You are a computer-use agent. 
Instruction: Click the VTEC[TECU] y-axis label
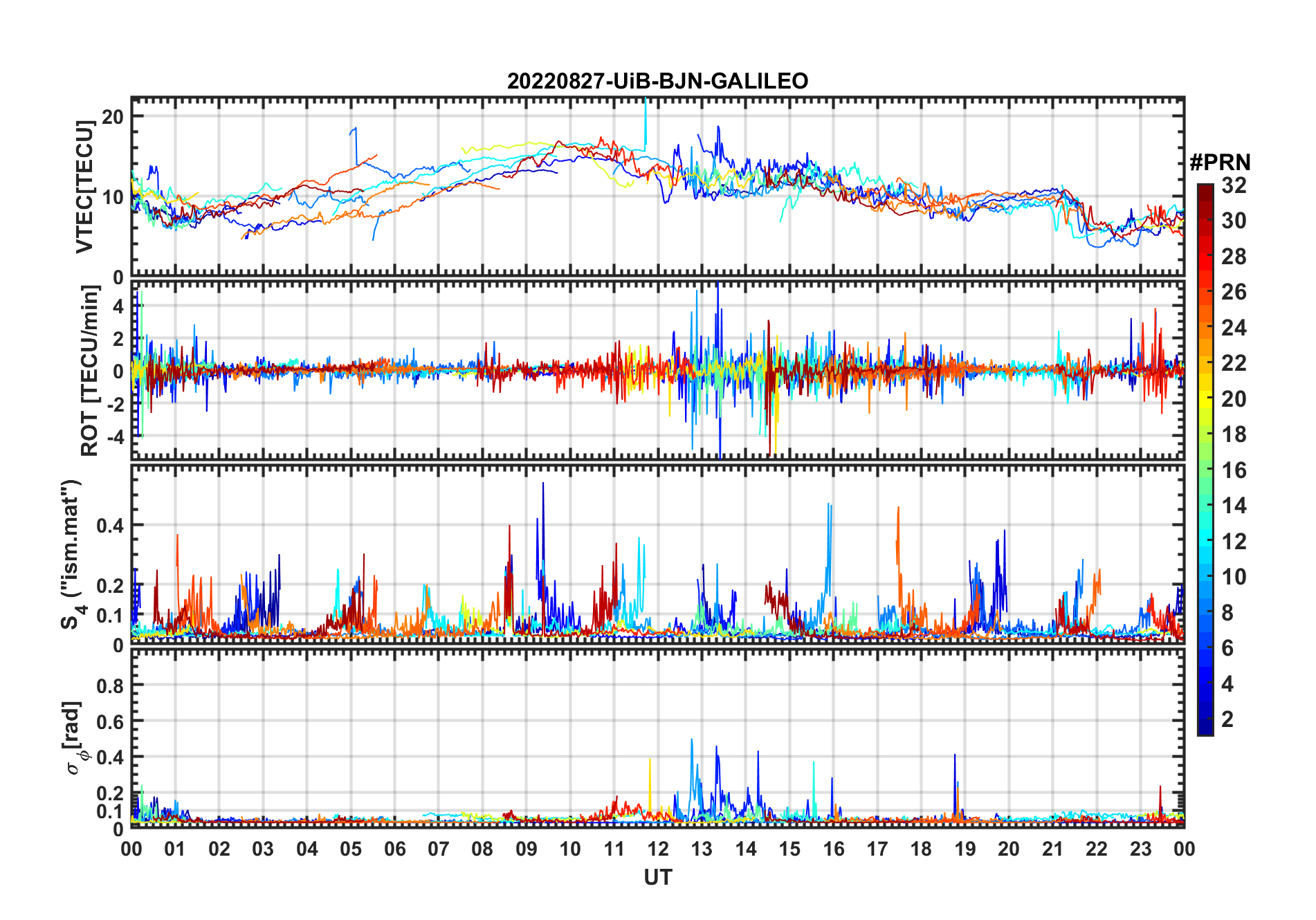point(84,187)
